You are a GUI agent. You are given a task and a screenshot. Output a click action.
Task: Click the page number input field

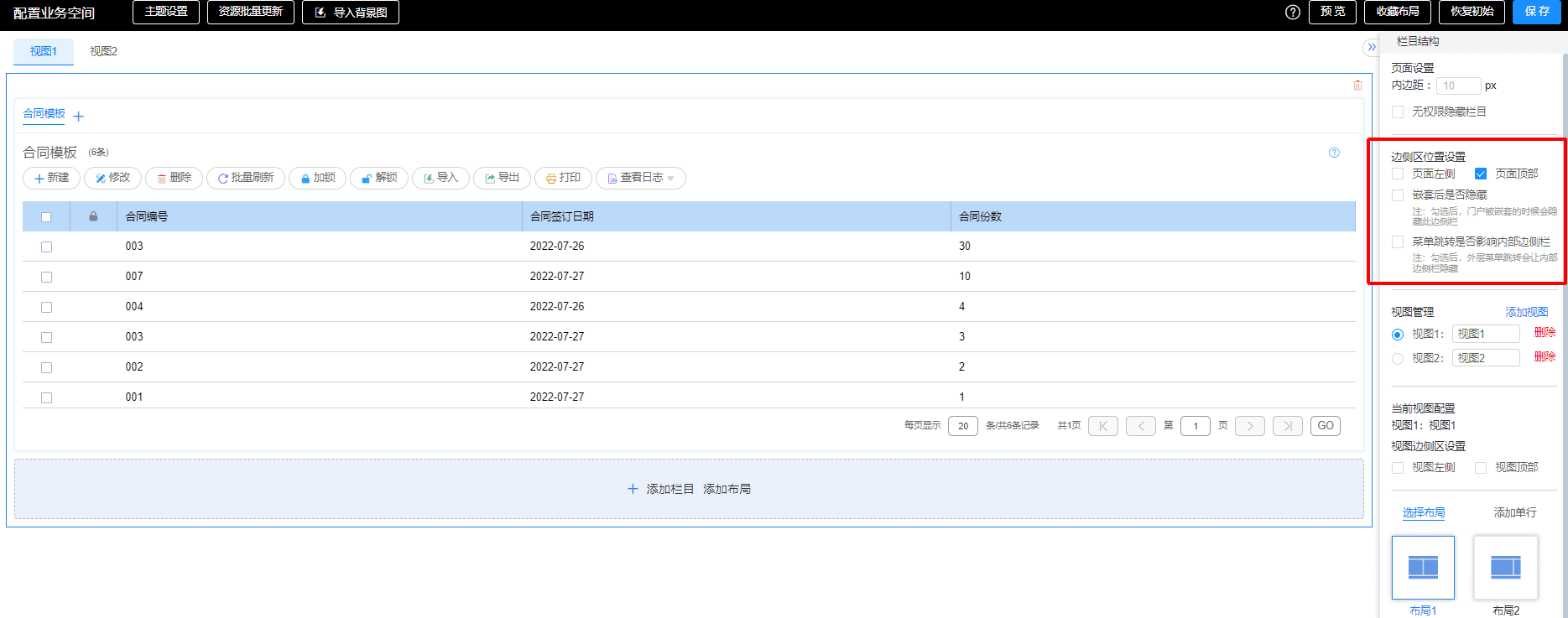(1196, 426)
